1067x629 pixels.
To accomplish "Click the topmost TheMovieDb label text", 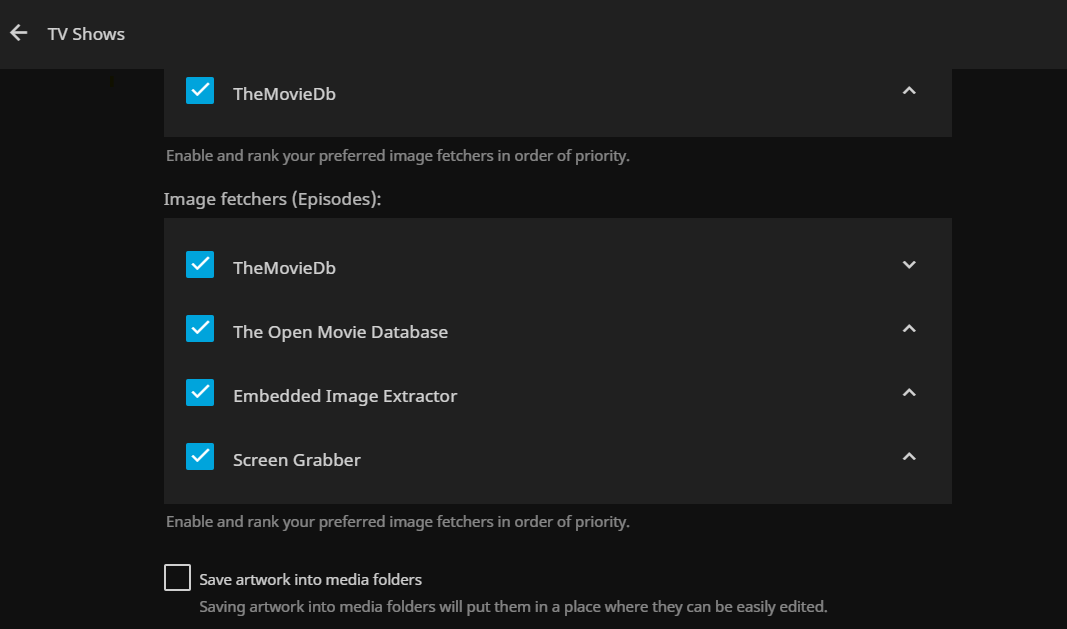I will [x=284, y=94].
